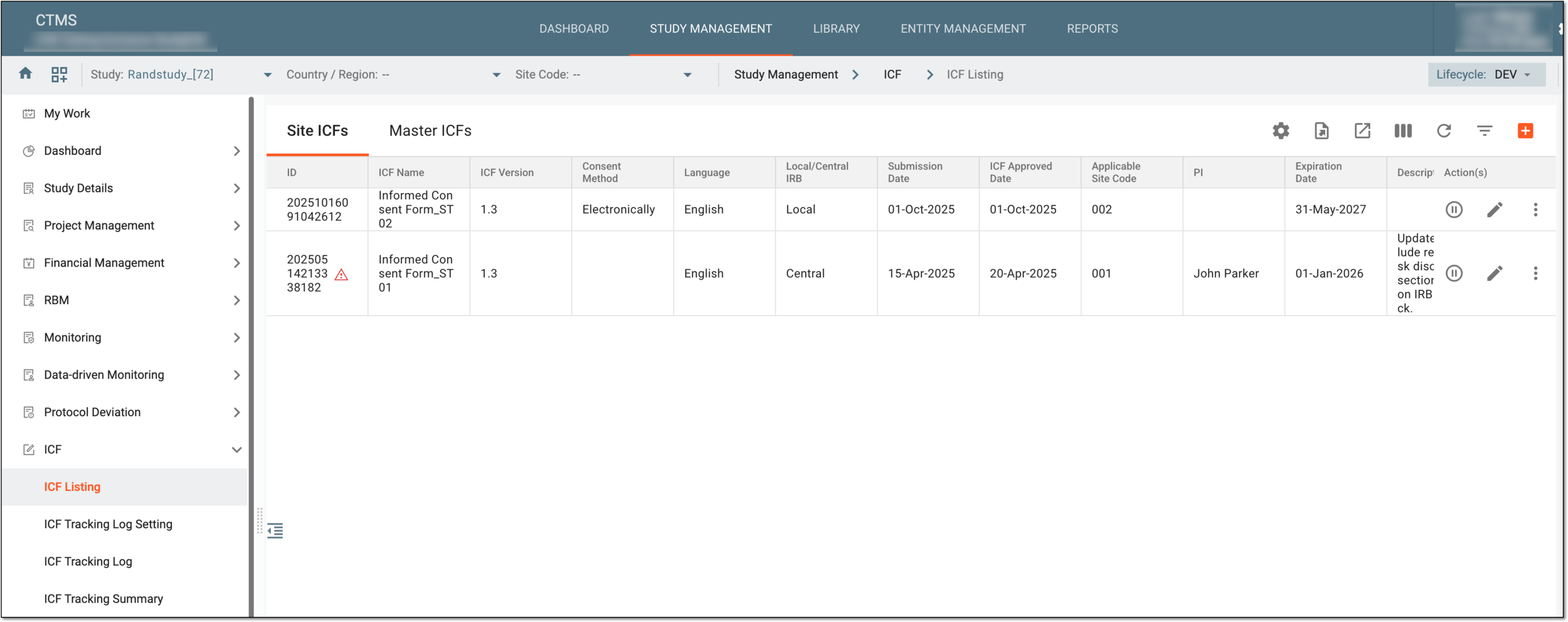The height and width of the screenshot is (622, 1568).
Task: Open more actions for site 002 row
Action: [1535, 209]
